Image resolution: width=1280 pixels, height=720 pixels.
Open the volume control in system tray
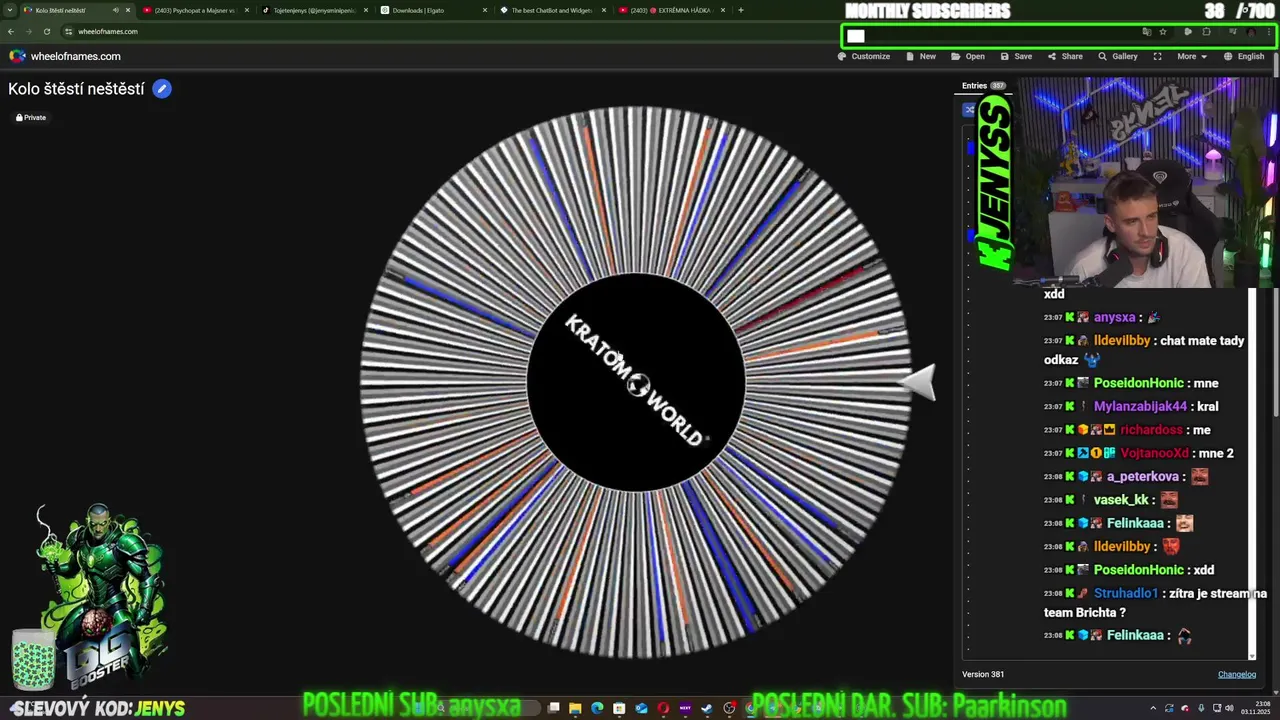(1228, 708)
